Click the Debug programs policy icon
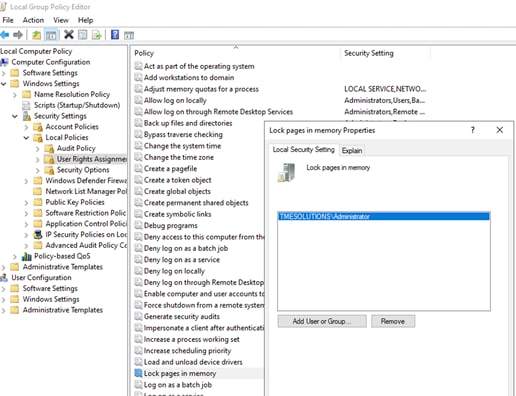The width and height of the screenshot is (516, 396). point(138,226)
